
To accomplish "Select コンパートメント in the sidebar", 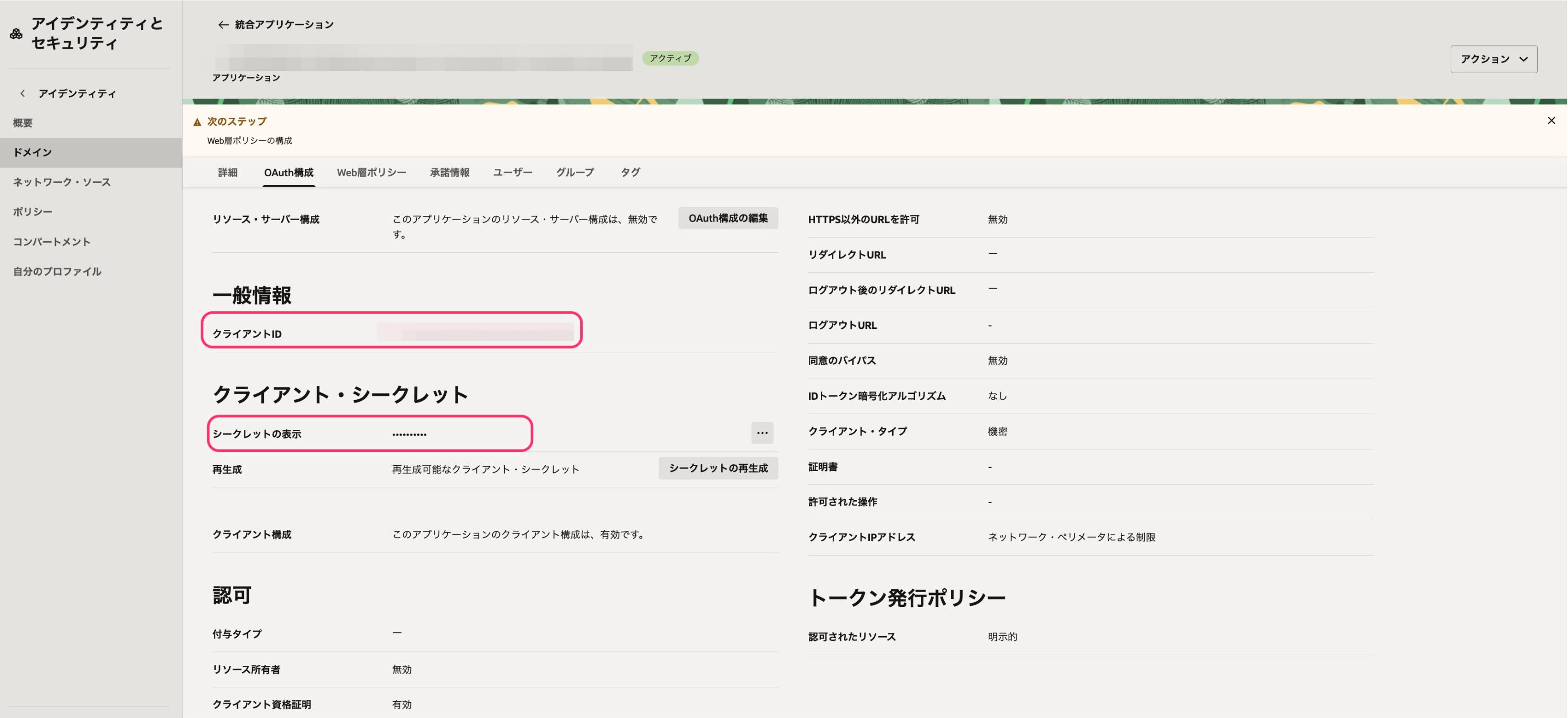I will (x=52, y=241).
